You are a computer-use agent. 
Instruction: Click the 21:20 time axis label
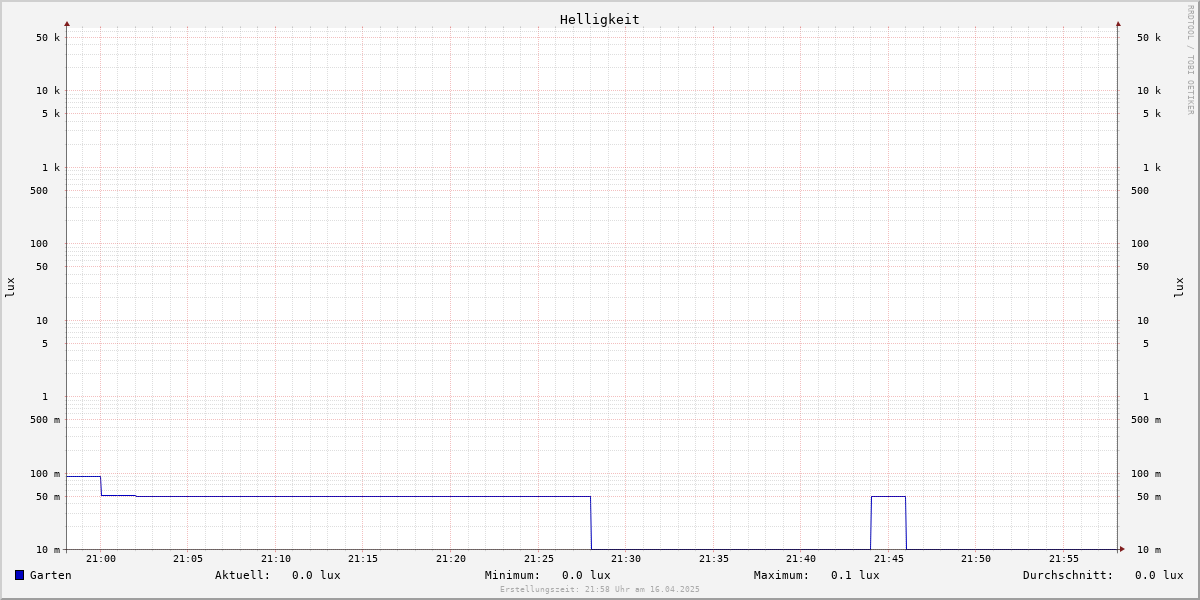point(451,559)
